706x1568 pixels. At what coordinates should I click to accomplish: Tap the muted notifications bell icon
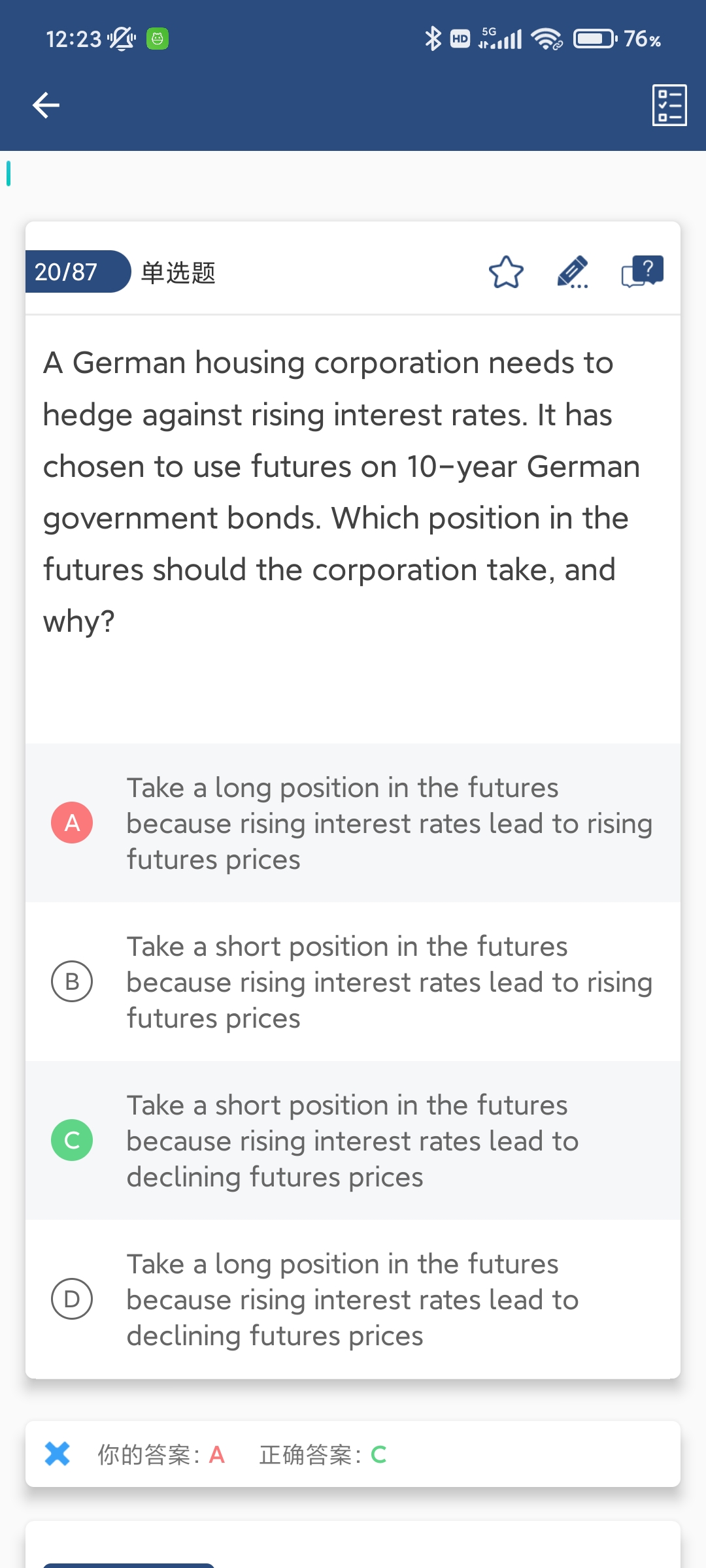[x=122, y=39]
